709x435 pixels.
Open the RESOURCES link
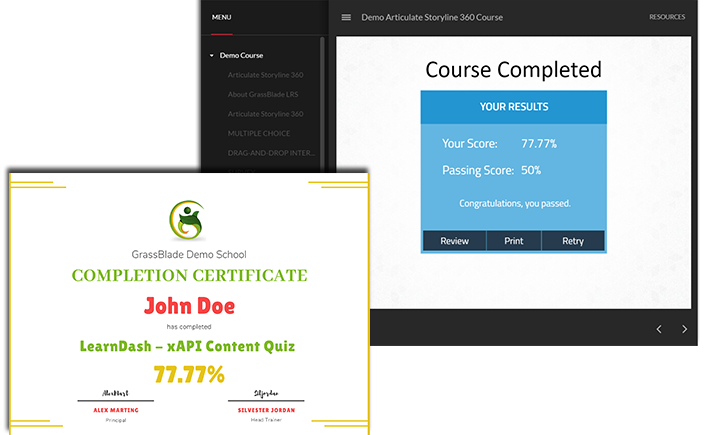pyautogui.click(x=667, y=17)
